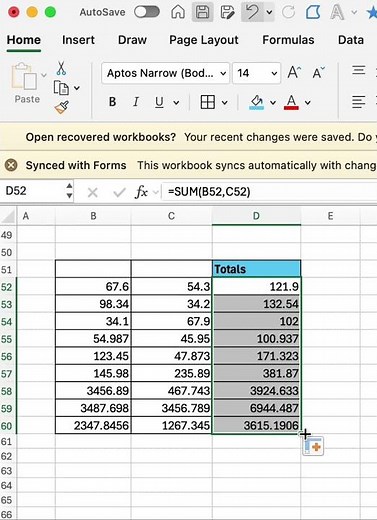Apply the Fill Color paint bucket
377x520 pixels.
[257, 102]
